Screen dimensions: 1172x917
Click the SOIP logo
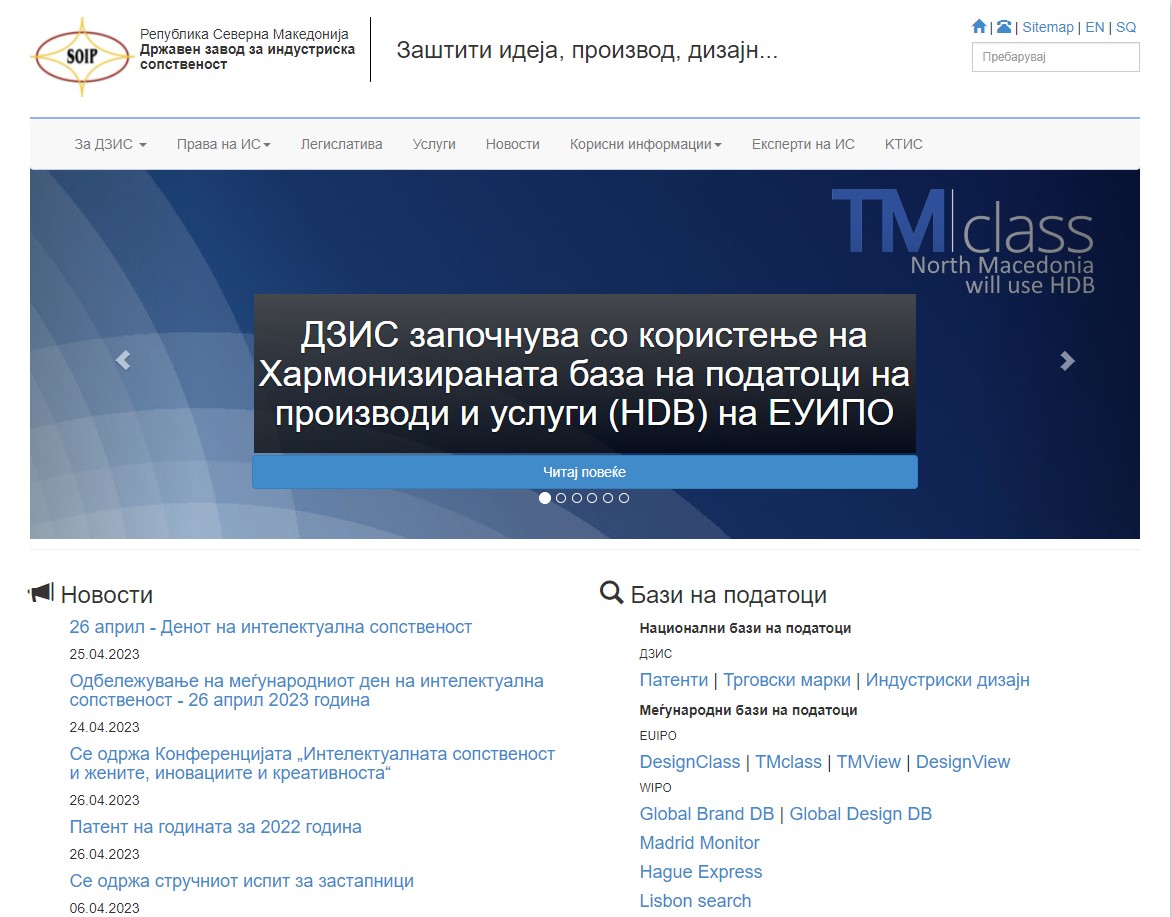[x=81, y=57]
